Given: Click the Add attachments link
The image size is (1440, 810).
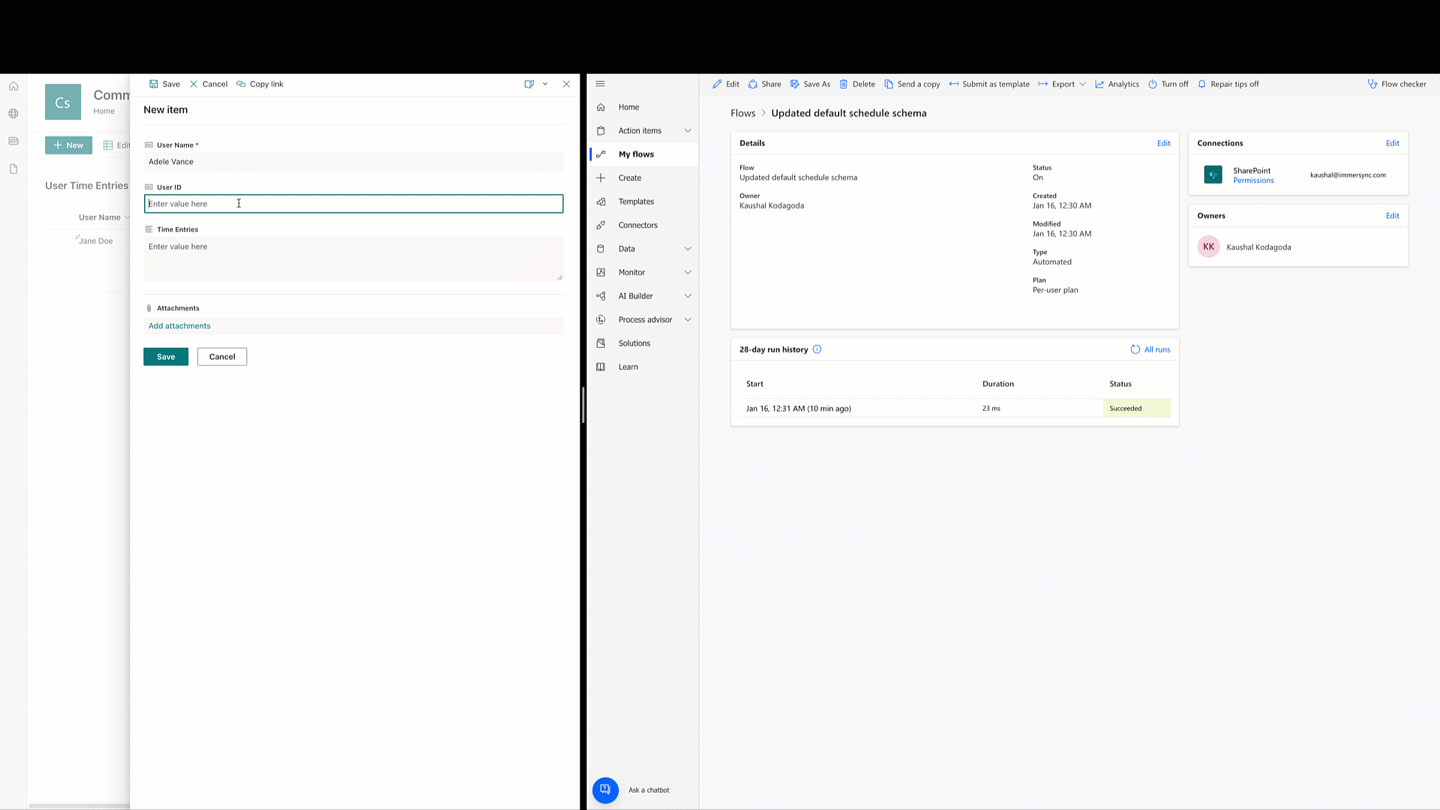Looking at the screenshot, I should click(x=179, y=326).
